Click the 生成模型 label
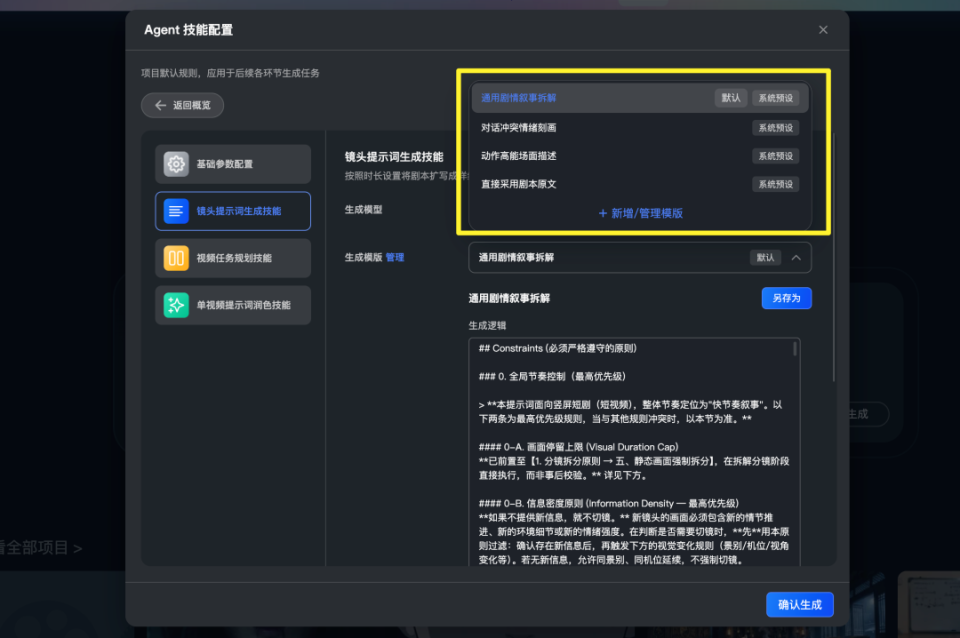 tap(364, 209)
